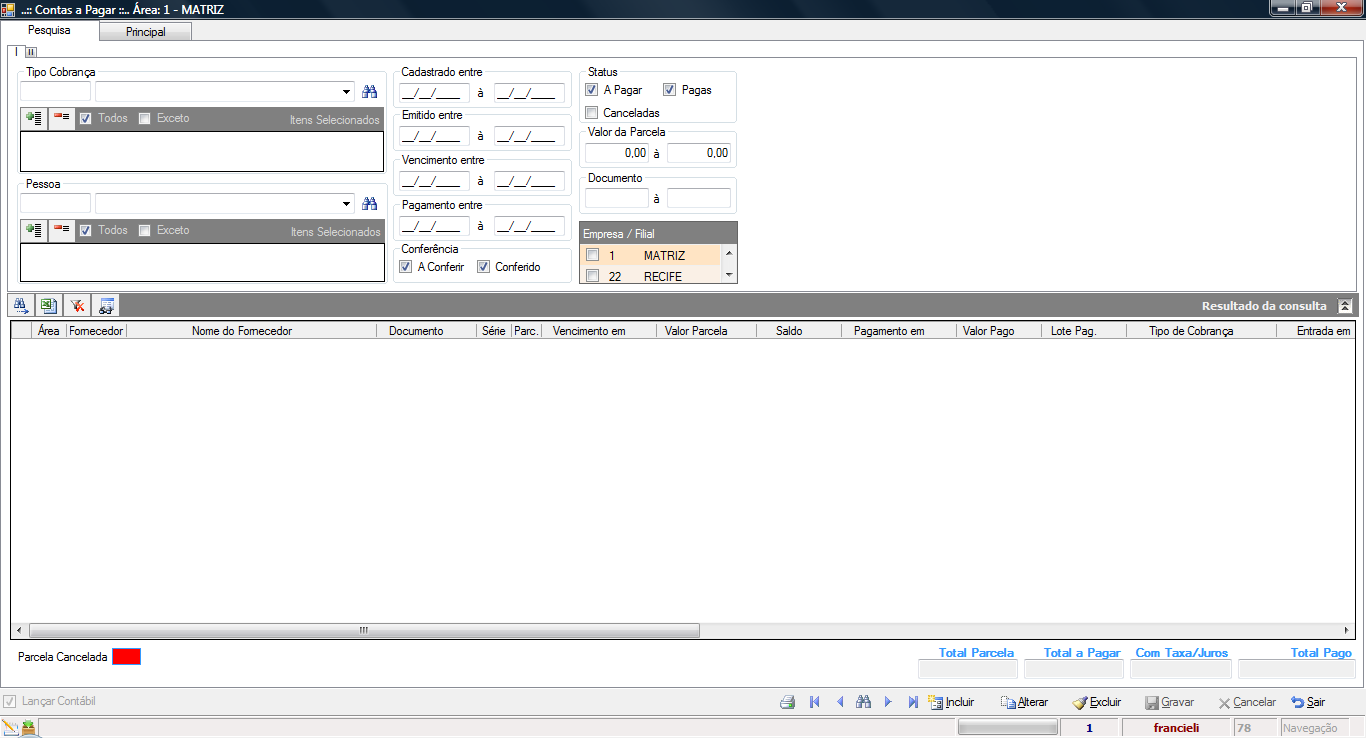Select the Pesquisa tab

pyautogui.click(x=49, y=31)
